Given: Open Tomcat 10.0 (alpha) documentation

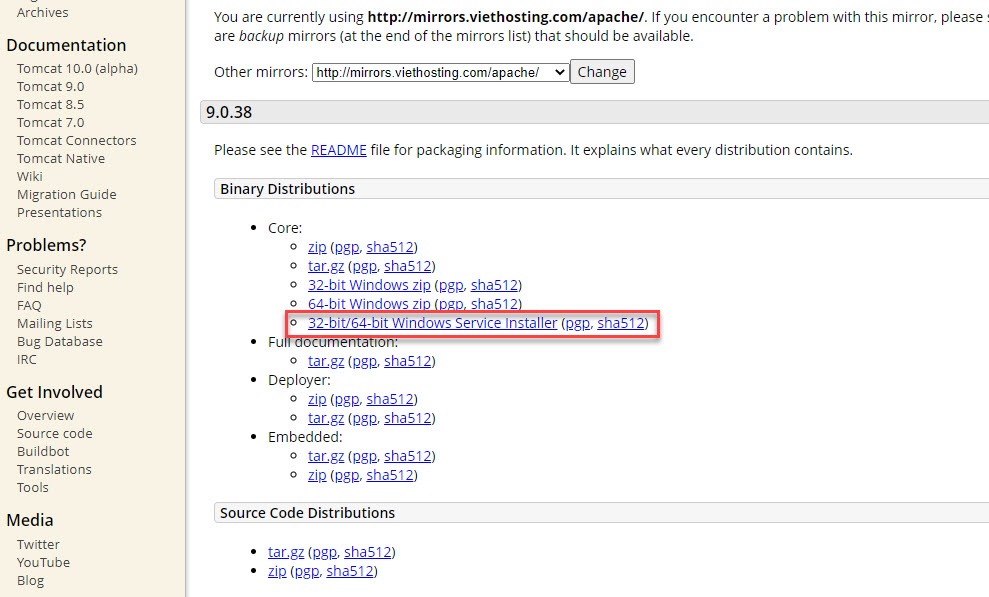Looking at the screenshot, I should [x=77, y=68].
